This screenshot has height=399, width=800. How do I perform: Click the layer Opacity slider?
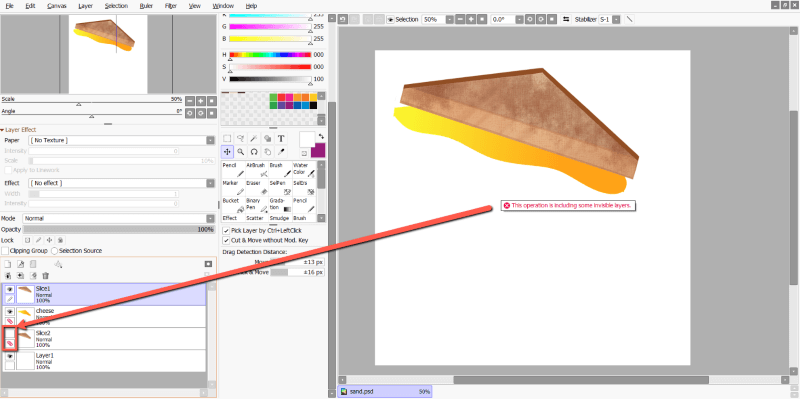(x=119, y=230)
